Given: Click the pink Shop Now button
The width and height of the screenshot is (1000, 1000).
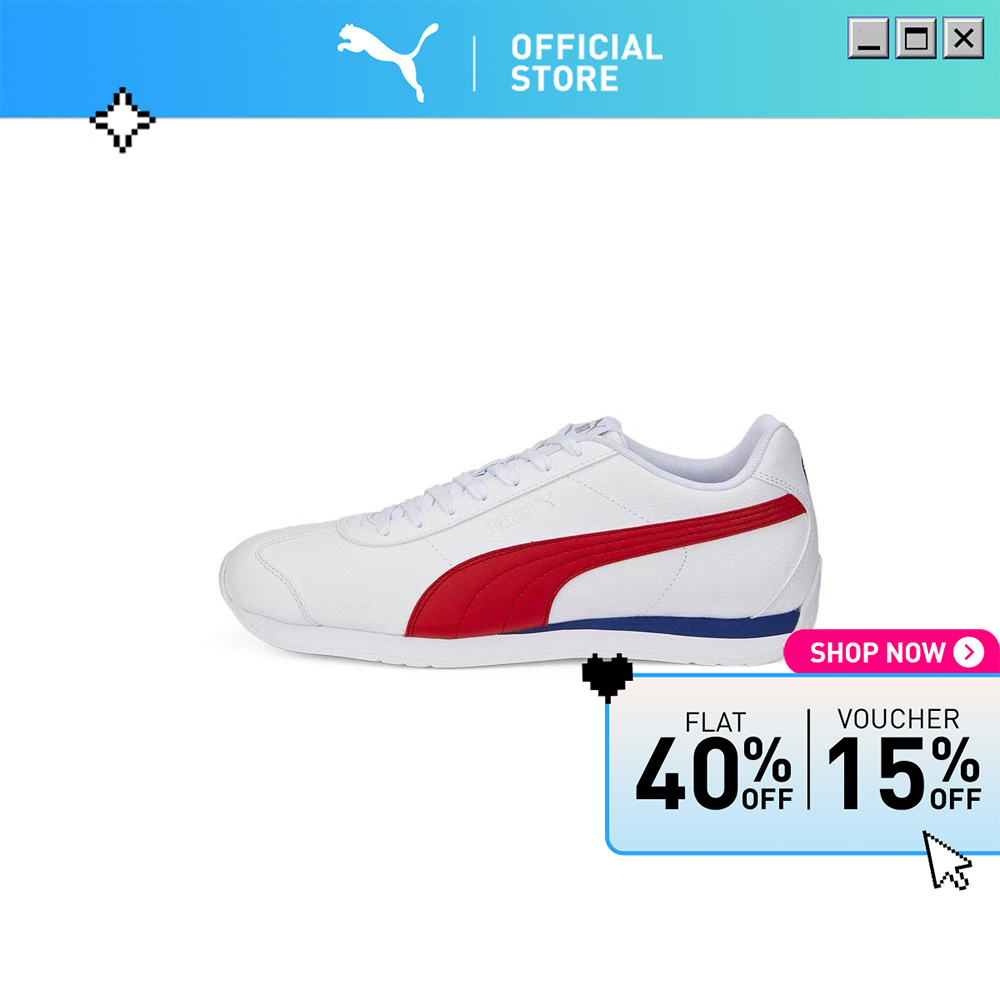Looking at the screenshot, I should pos(891,652).
